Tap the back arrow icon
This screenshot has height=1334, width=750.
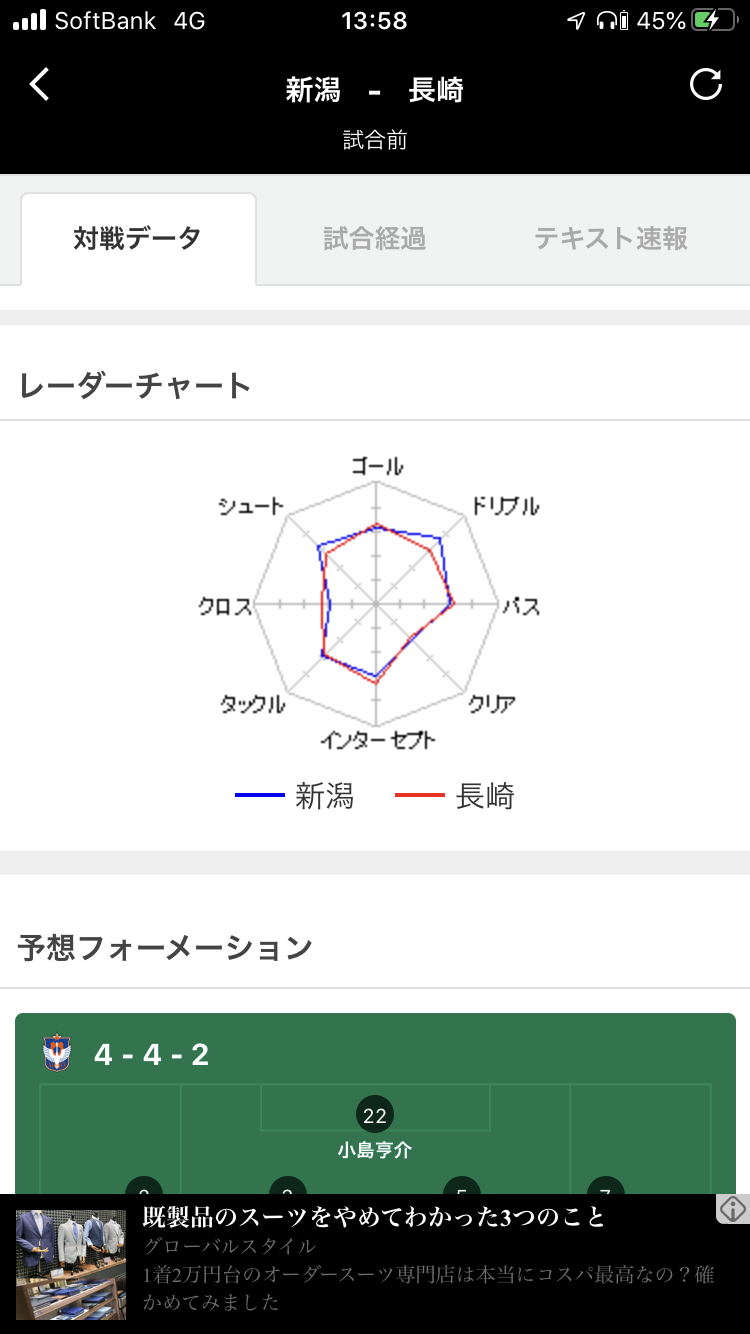[x=40, y=85]
